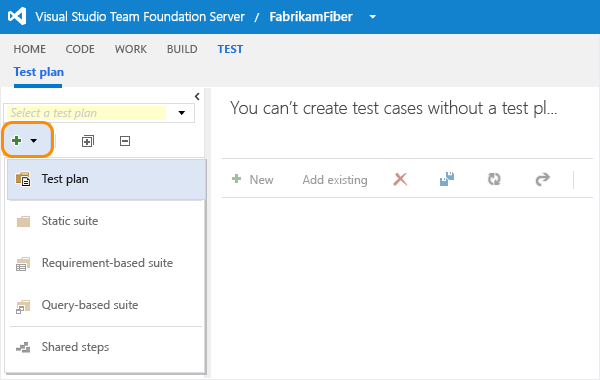Click the redo arrow toolbar icon

(542, 179)
